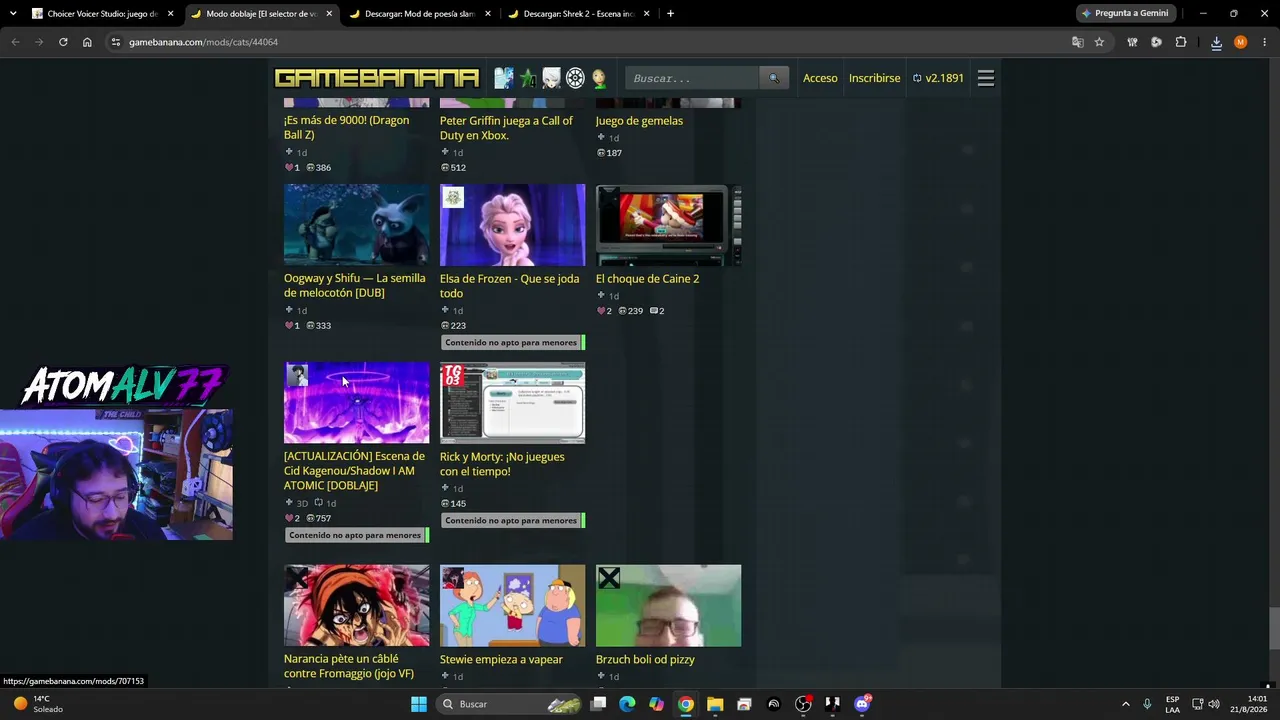The width and height of the screenshot is (1280, 720).
Task: Open the Rick y Morty mod thumbnail
Action: pos(512,403)
